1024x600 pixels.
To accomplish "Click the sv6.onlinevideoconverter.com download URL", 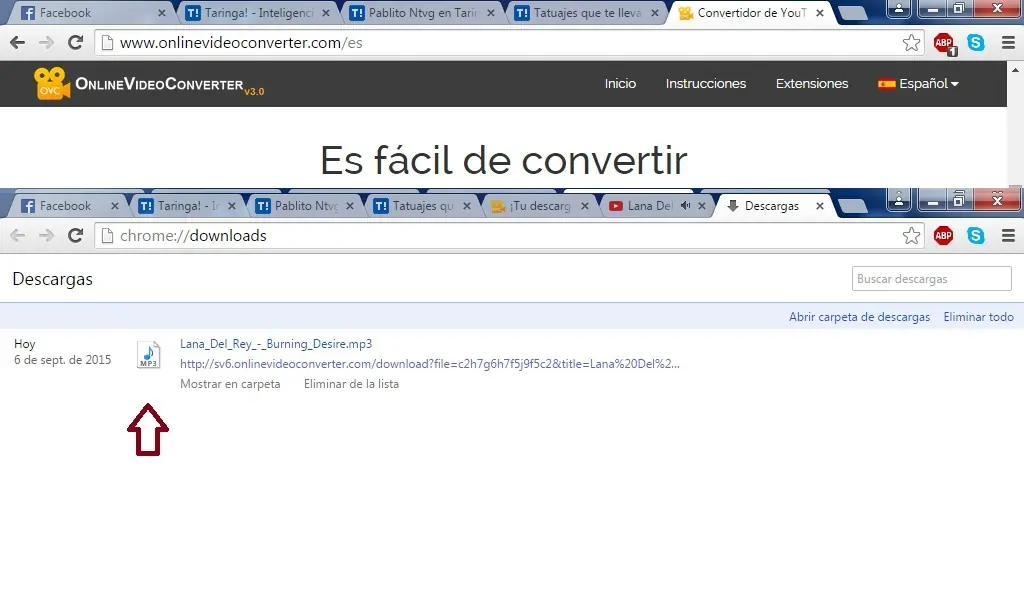I will 430,364.
